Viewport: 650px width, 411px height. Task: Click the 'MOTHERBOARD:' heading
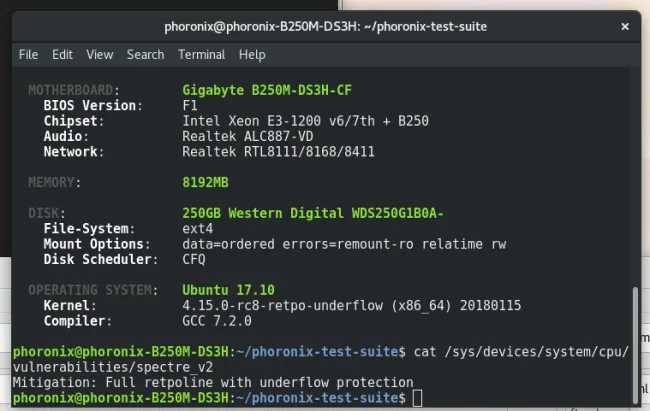pyautogui.click(x=74, y=90)
